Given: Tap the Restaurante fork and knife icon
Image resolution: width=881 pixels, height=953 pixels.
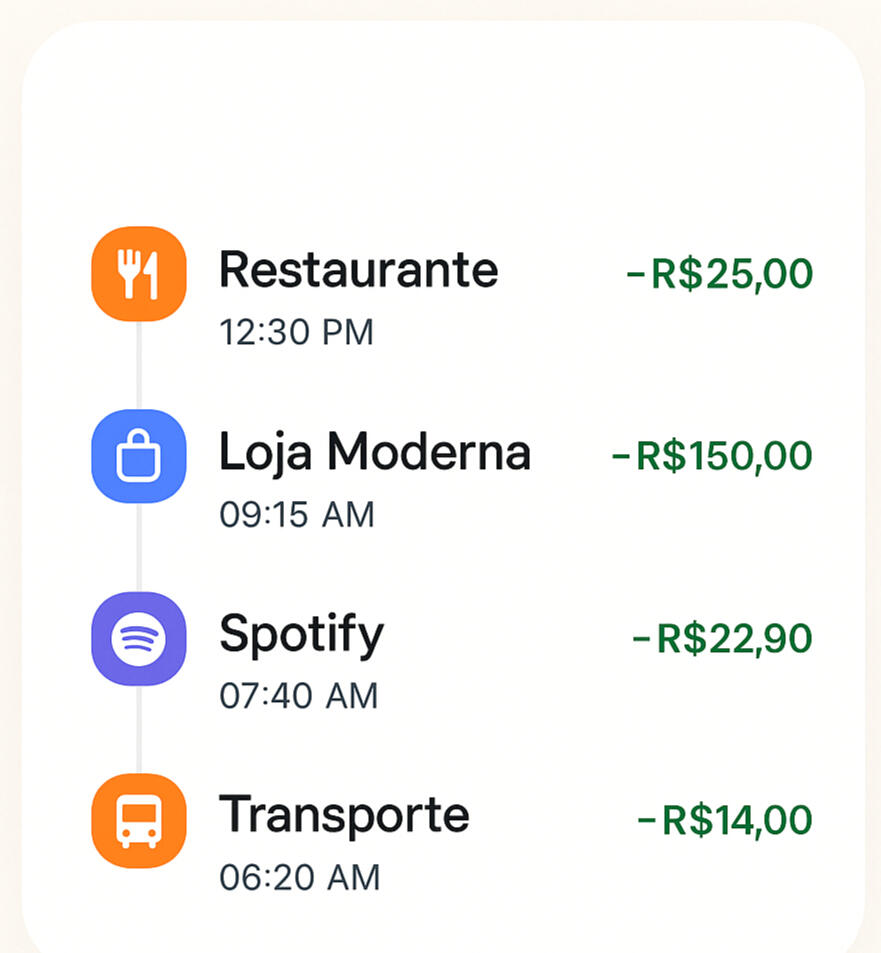Looking at the screenshot, I should [138, 274].
